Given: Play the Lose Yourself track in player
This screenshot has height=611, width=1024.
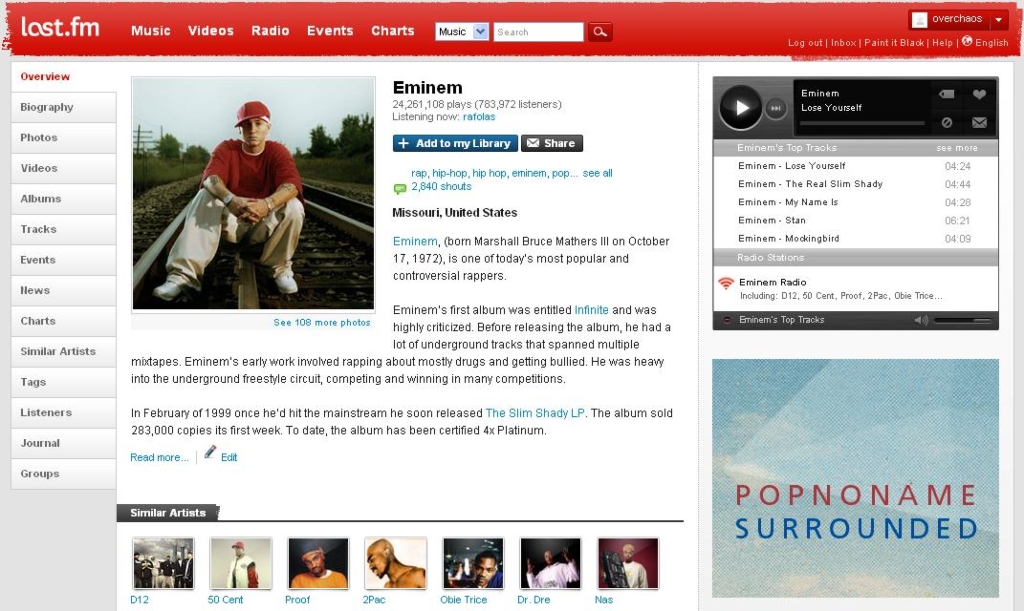Looking at the screenshot, I should [741, 108].
